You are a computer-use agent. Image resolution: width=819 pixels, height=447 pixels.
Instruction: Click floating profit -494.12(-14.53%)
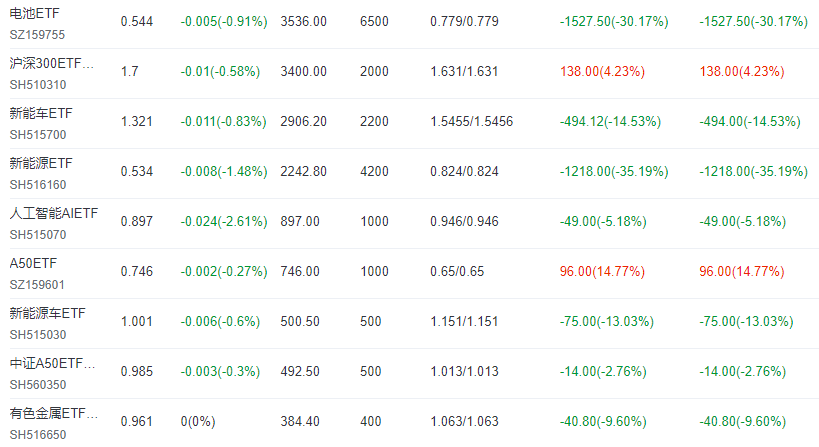[x=611, y=122]
